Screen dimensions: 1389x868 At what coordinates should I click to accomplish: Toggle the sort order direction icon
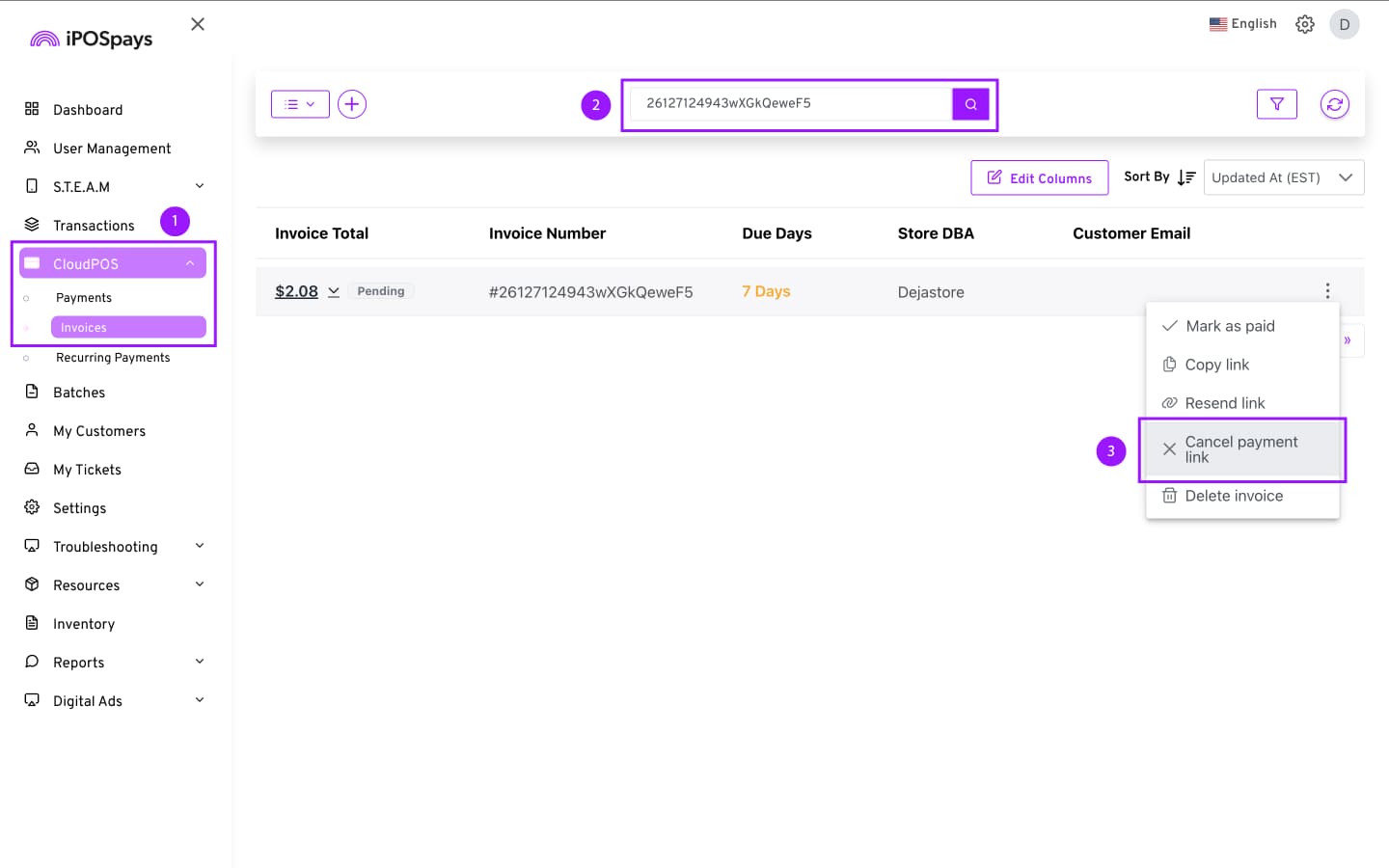(1186, 177)
